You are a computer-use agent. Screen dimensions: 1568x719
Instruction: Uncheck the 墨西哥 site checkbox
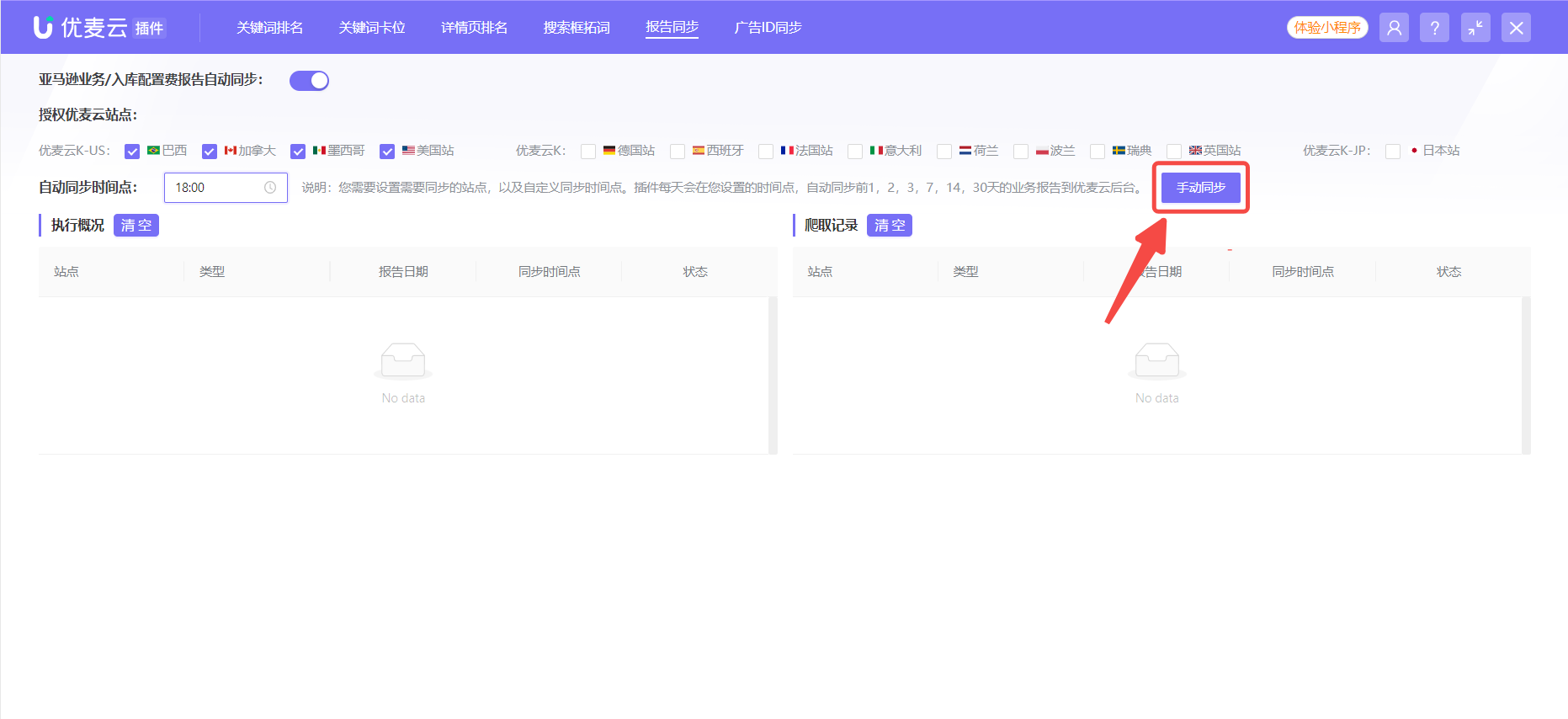tap(298, 152)
